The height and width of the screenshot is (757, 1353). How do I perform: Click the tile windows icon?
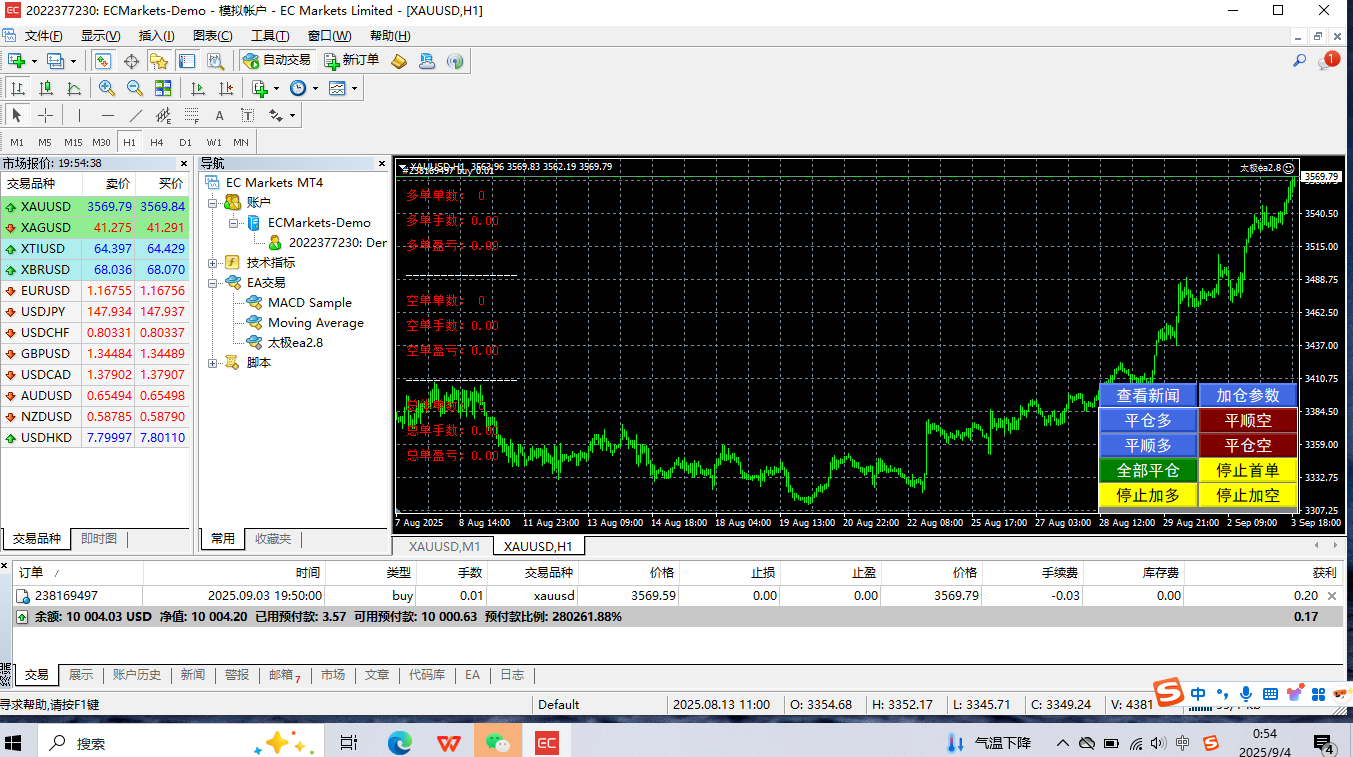point(163,88)
